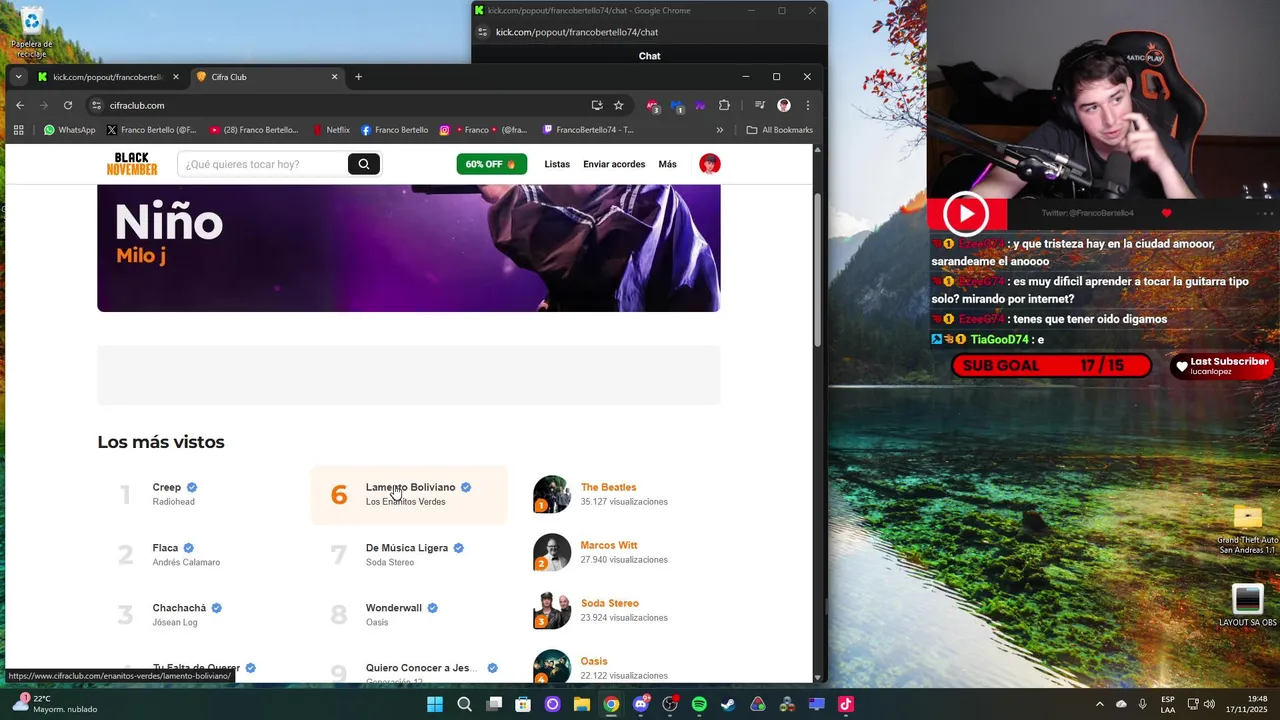The height and width of the screenshot is (720, 1280).
Task: Click the red play button on stream overlay
Action: pyautogui.click(x=966, y=213)
